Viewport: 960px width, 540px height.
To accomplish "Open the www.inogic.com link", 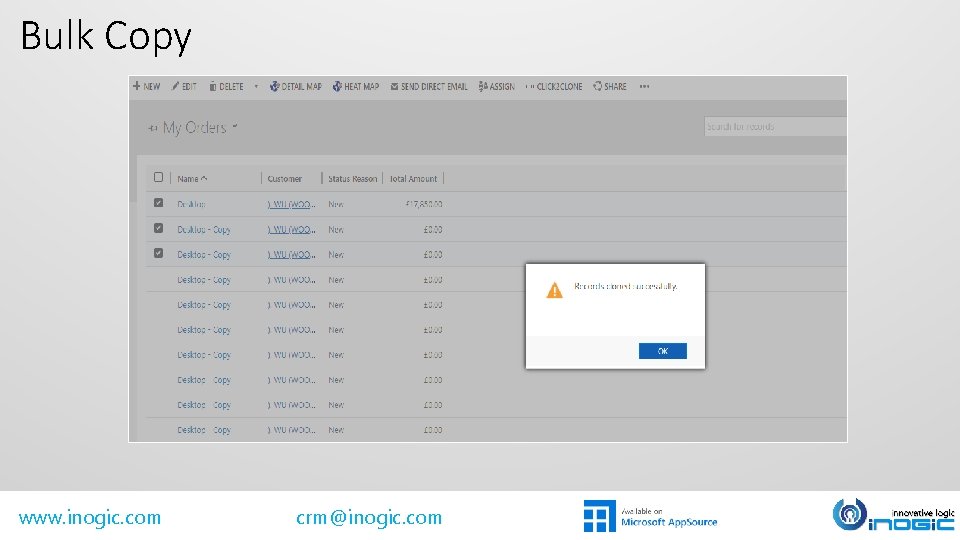I will point(89,517).
